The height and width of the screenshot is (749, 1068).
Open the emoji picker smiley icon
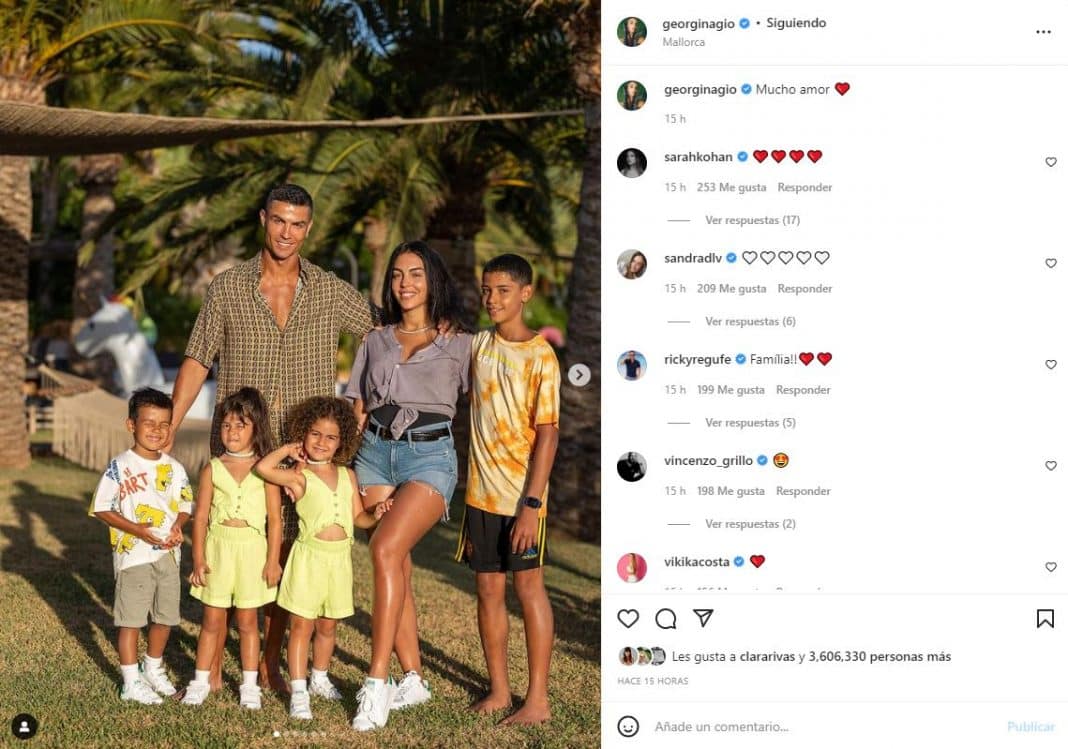[x=628, y=727]
